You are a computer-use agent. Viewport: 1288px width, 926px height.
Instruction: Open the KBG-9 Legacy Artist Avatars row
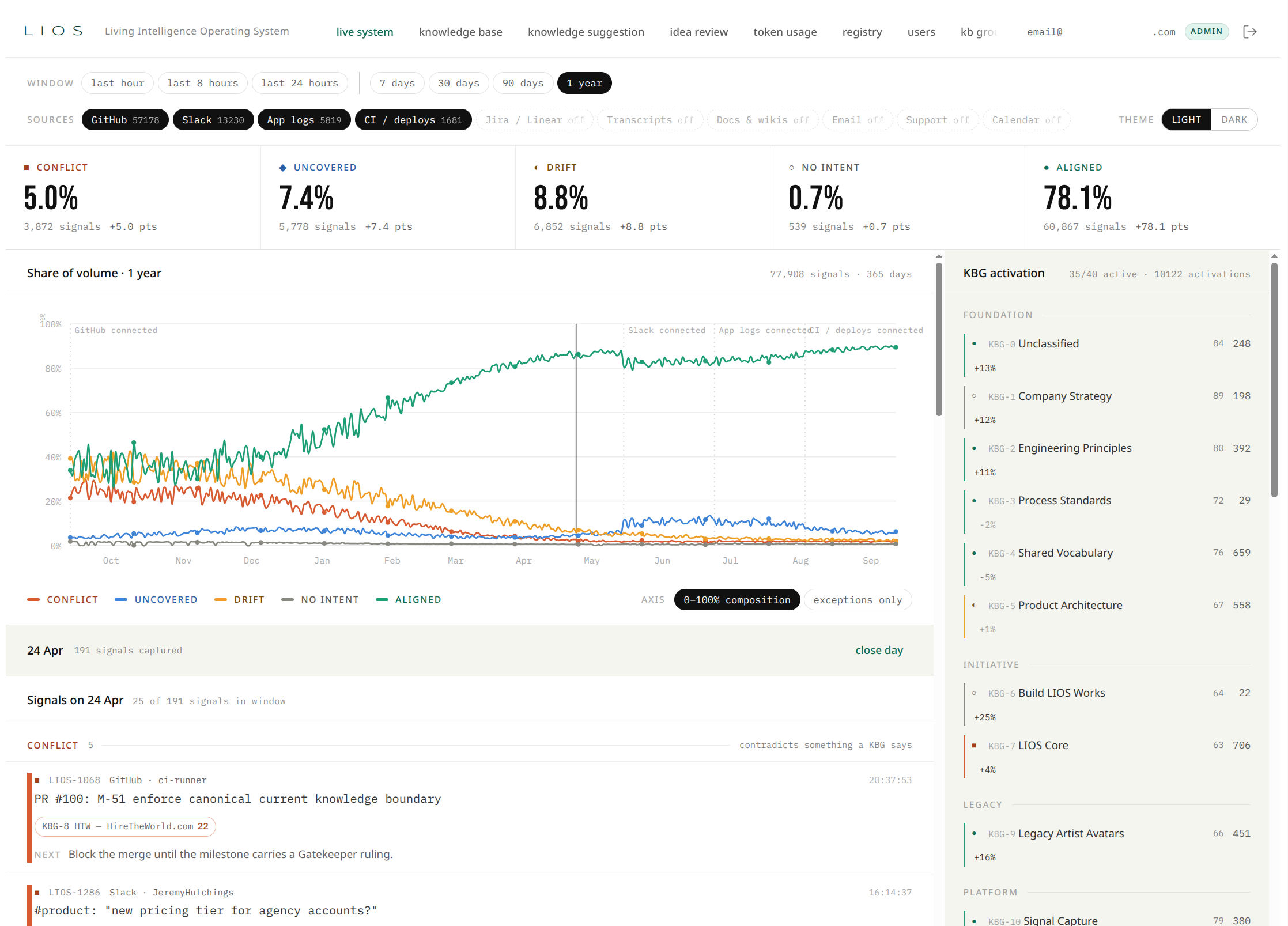1107,845
